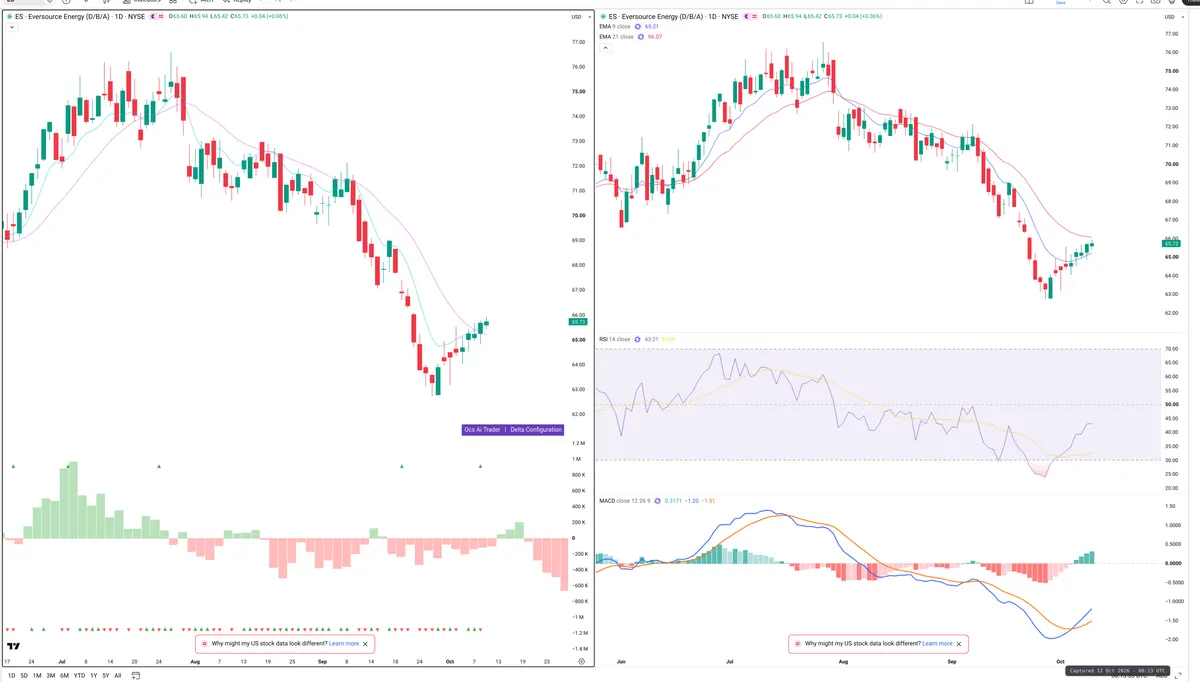Switch range to 1M
This screenshot has height=682, width=1200.
click(37, 676)
